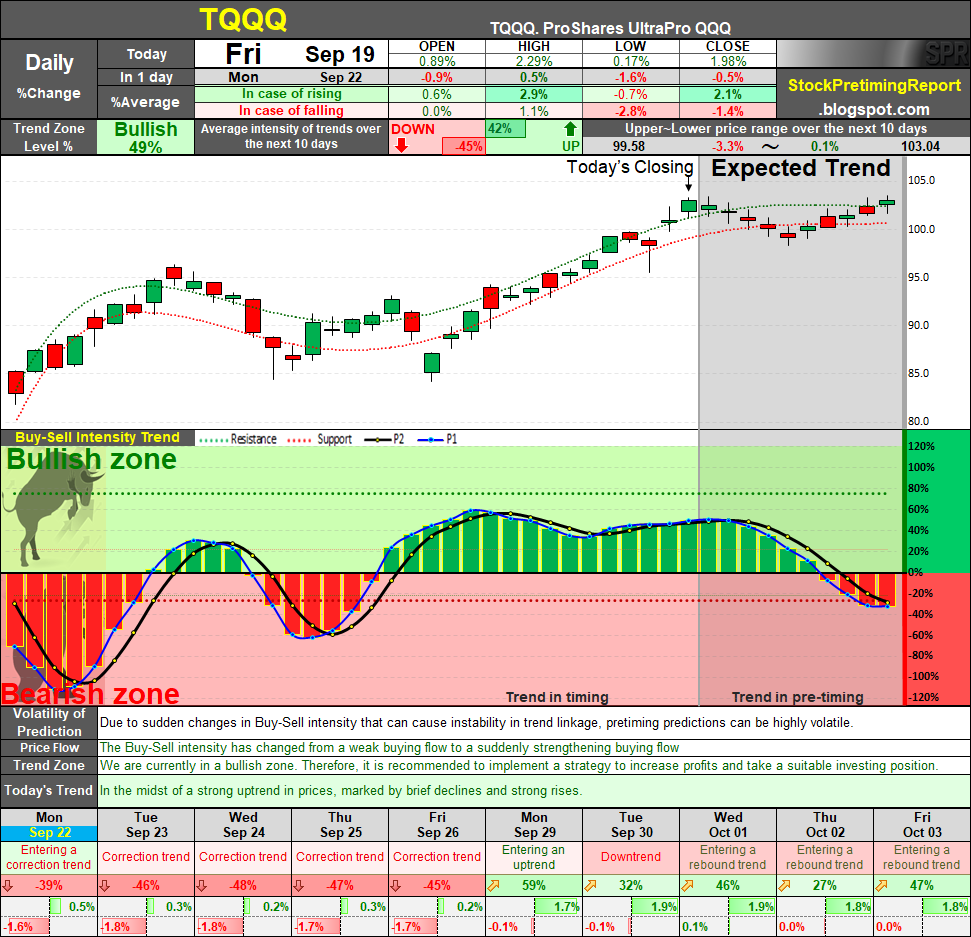Image resolution: width=971 pixels, height=937 pixels.
Task: Click the Resistance legend entry
Action: point(238,439)
